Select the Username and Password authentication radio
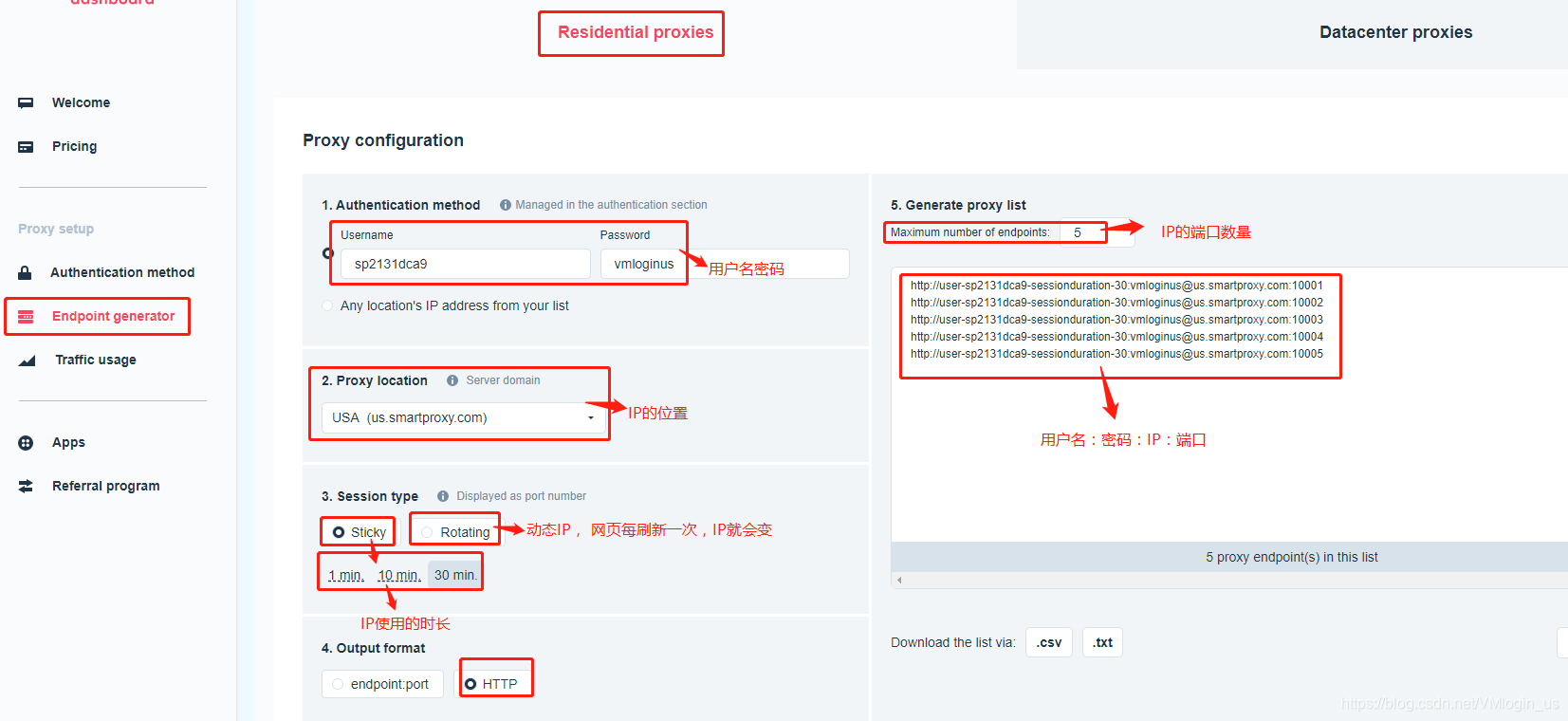 [327, 252]
